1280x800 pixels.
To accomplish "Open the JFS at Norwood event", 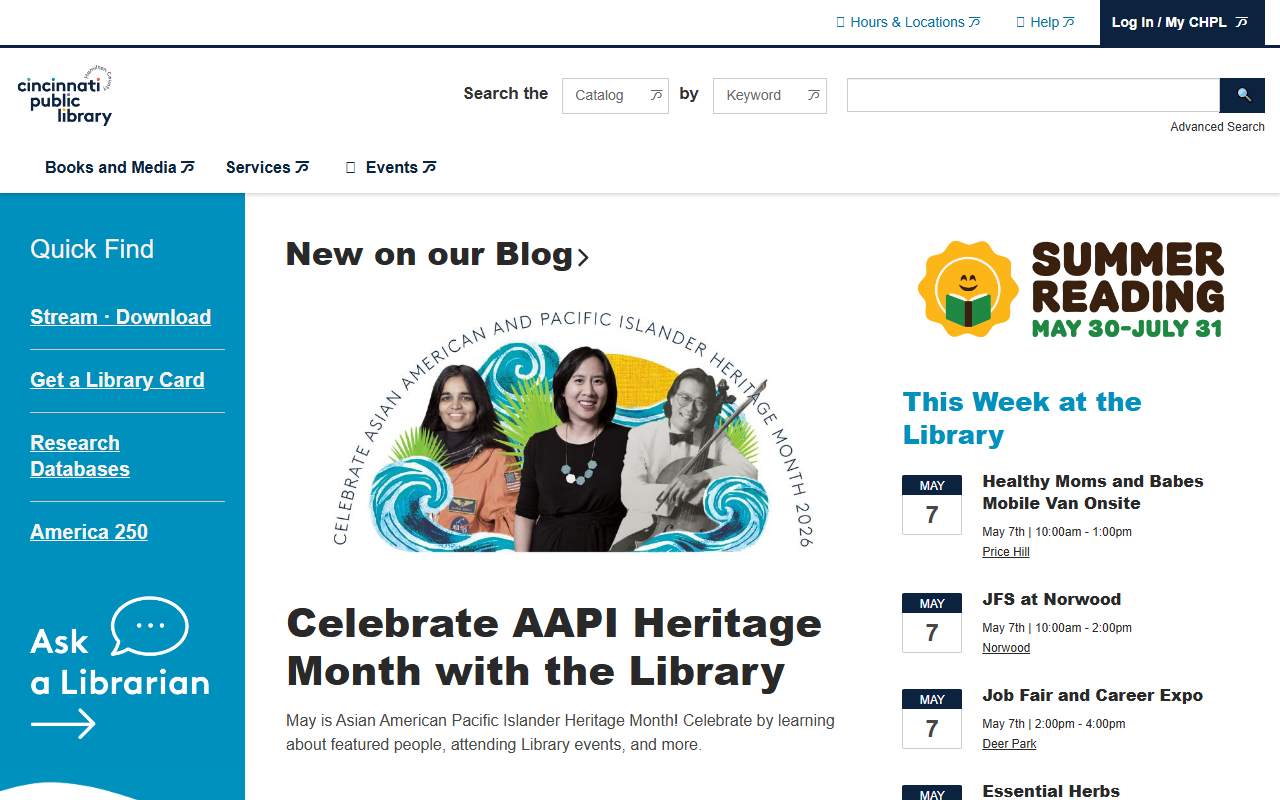I will tap(1051, 599).
